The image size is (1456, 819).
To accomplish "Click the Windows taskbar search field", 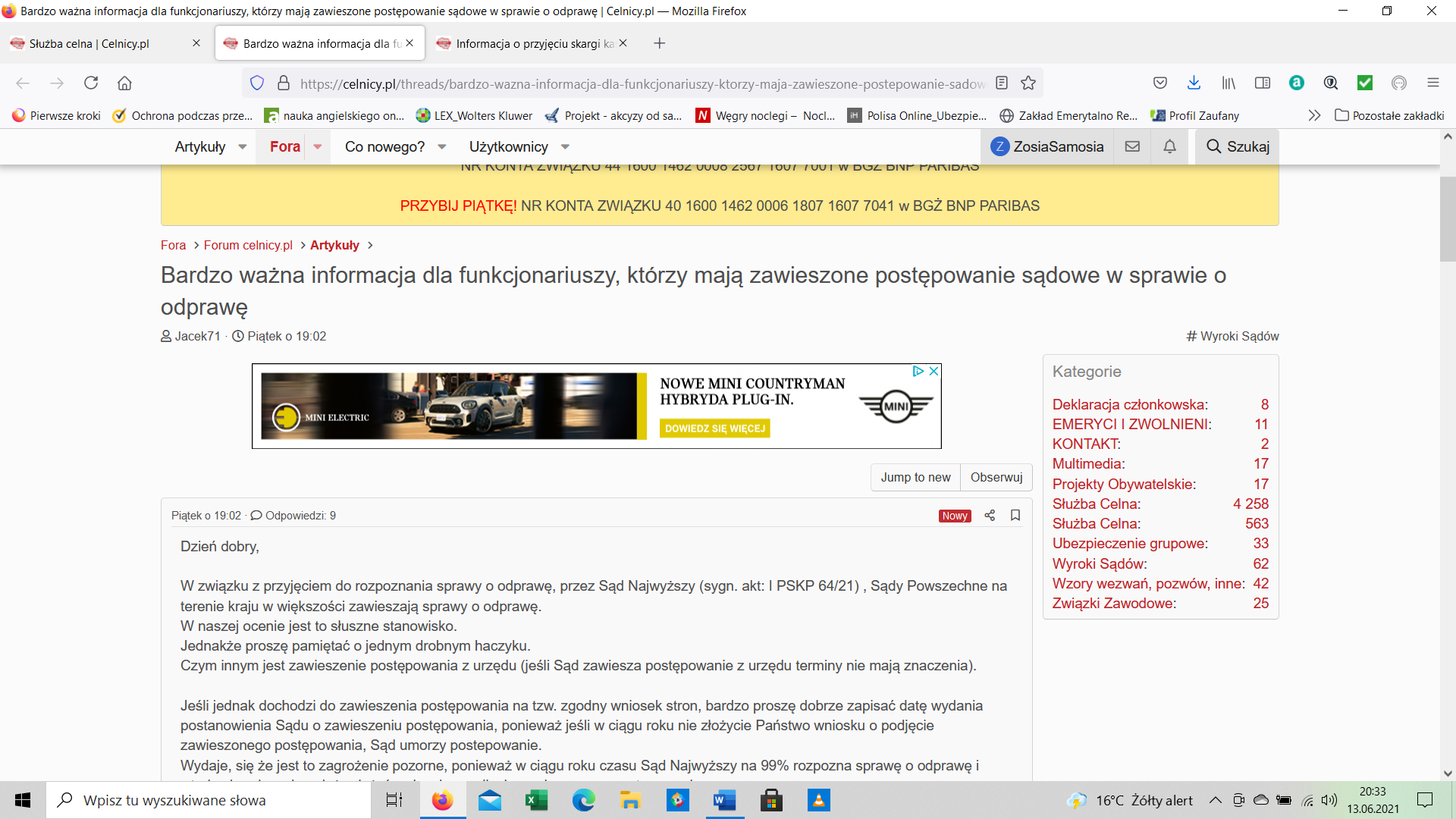I will [209, 800].
